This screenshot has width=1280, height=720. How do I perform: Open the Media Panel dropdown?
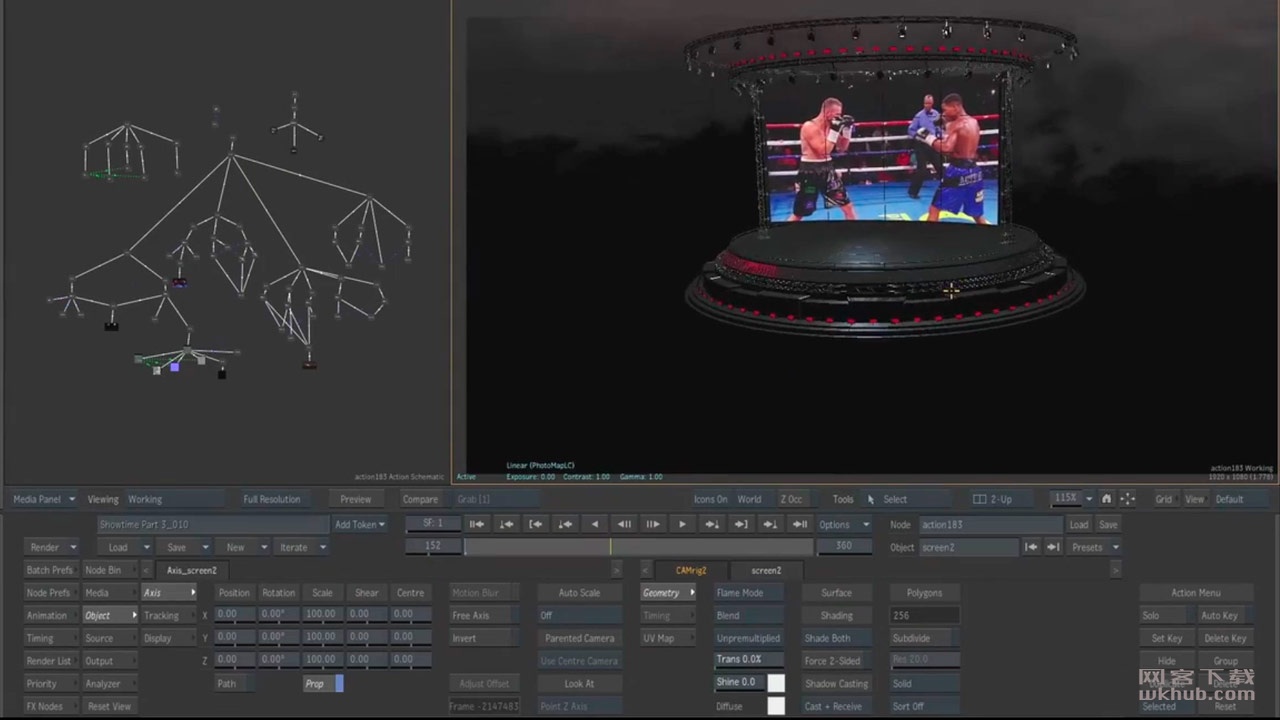(44, 499)
